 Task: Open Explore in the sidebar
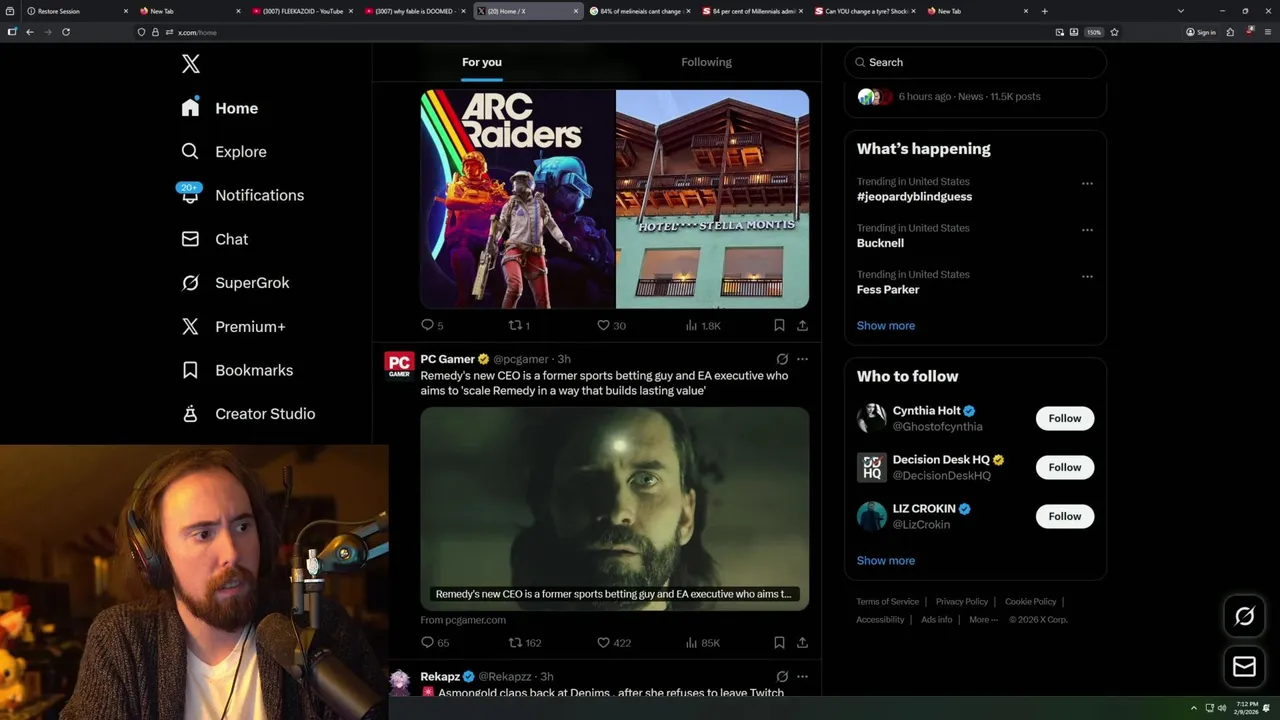224,152
